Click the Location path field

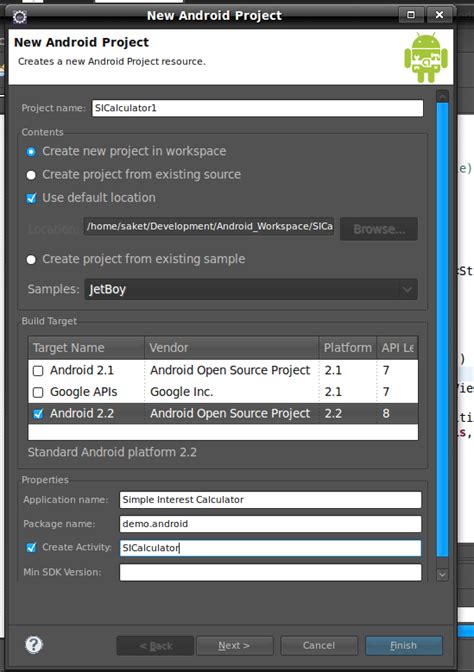coord(209,226)
